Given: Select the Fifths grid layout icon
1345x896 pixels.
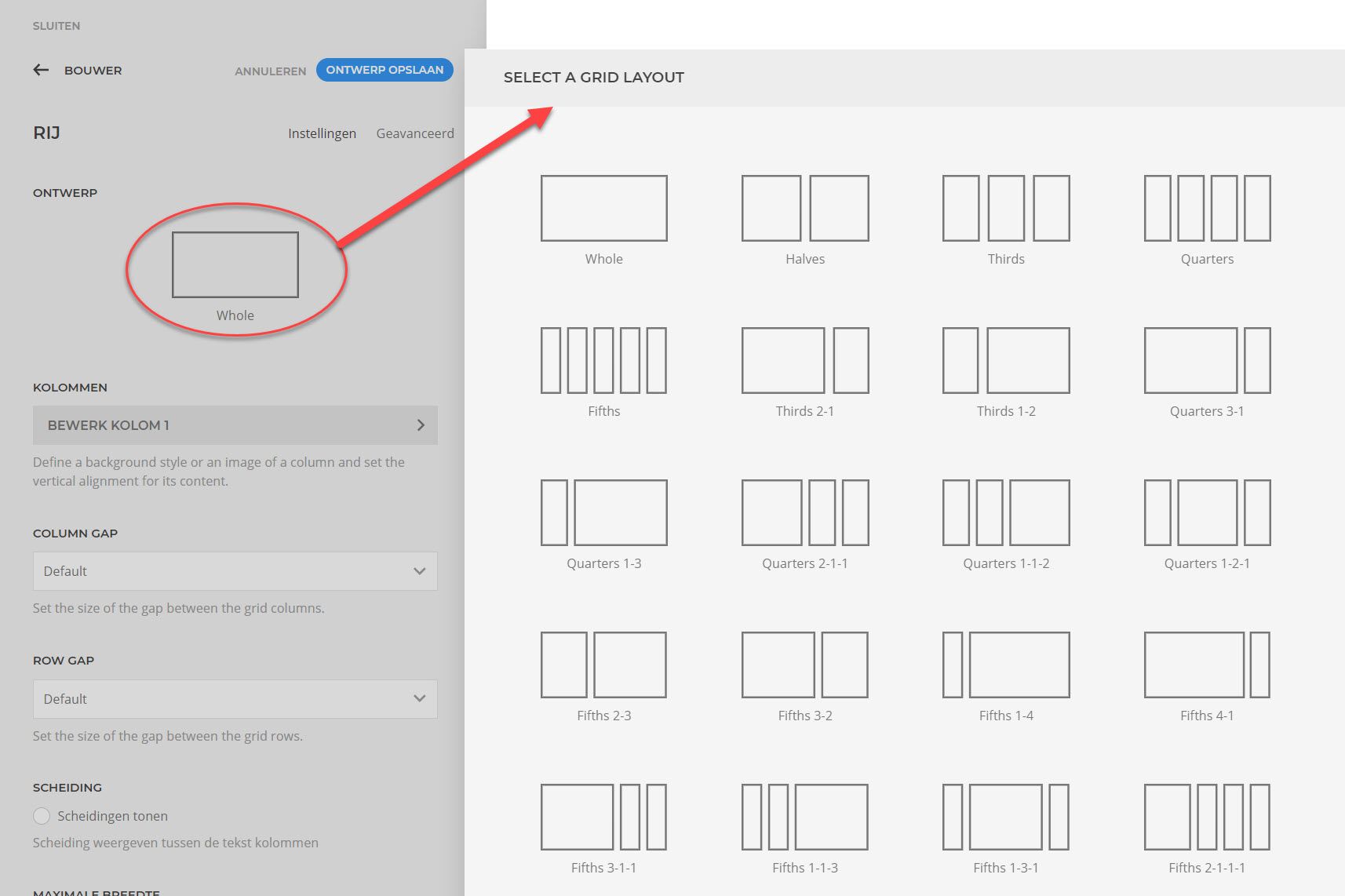Looking at the screenshot, I should pyautogui.click(x=603, y=360).
